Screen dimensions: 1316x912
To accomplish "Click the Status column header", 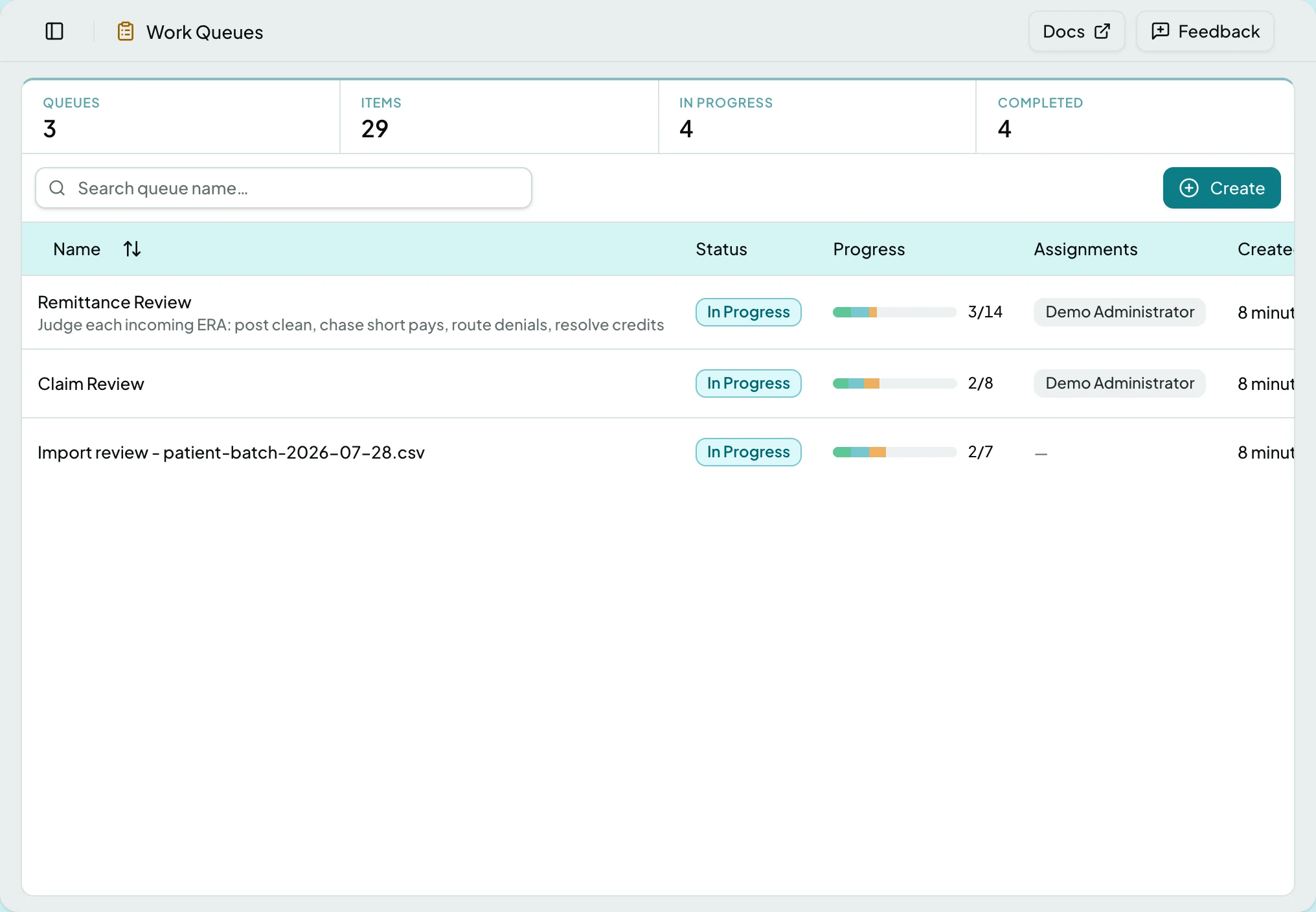I will point(721,249).
